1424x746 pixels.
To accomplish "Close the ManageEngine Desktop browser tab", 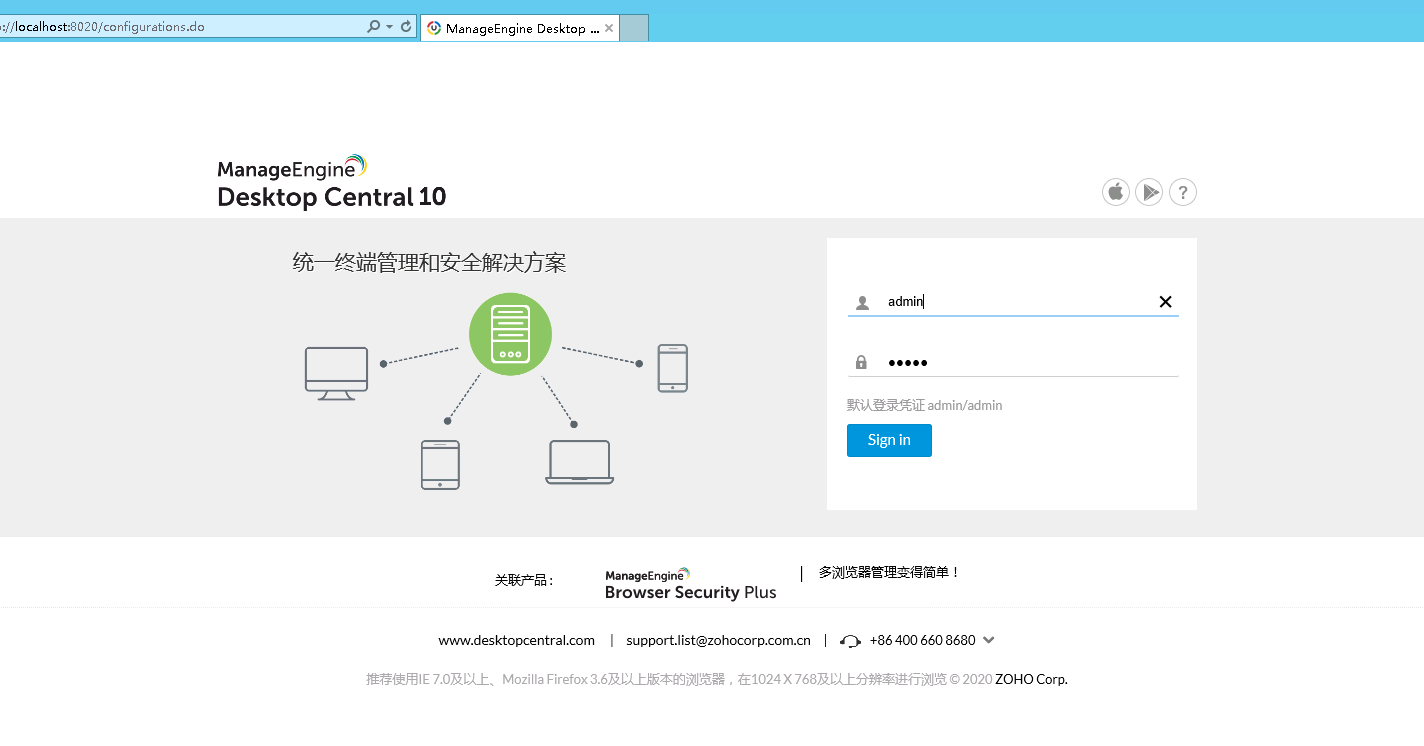I will pos(609,28).
